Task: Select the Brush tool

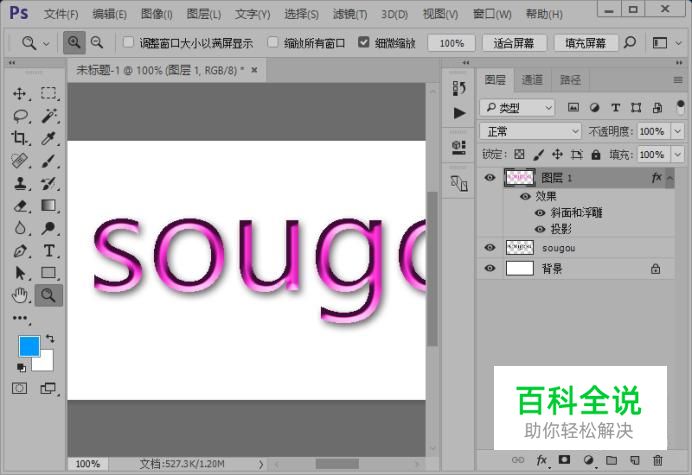Action: pyautogui.click(x=48, y=161)
